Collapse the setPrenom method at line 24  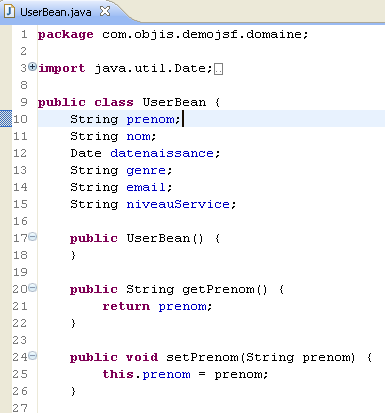point(32,356)
